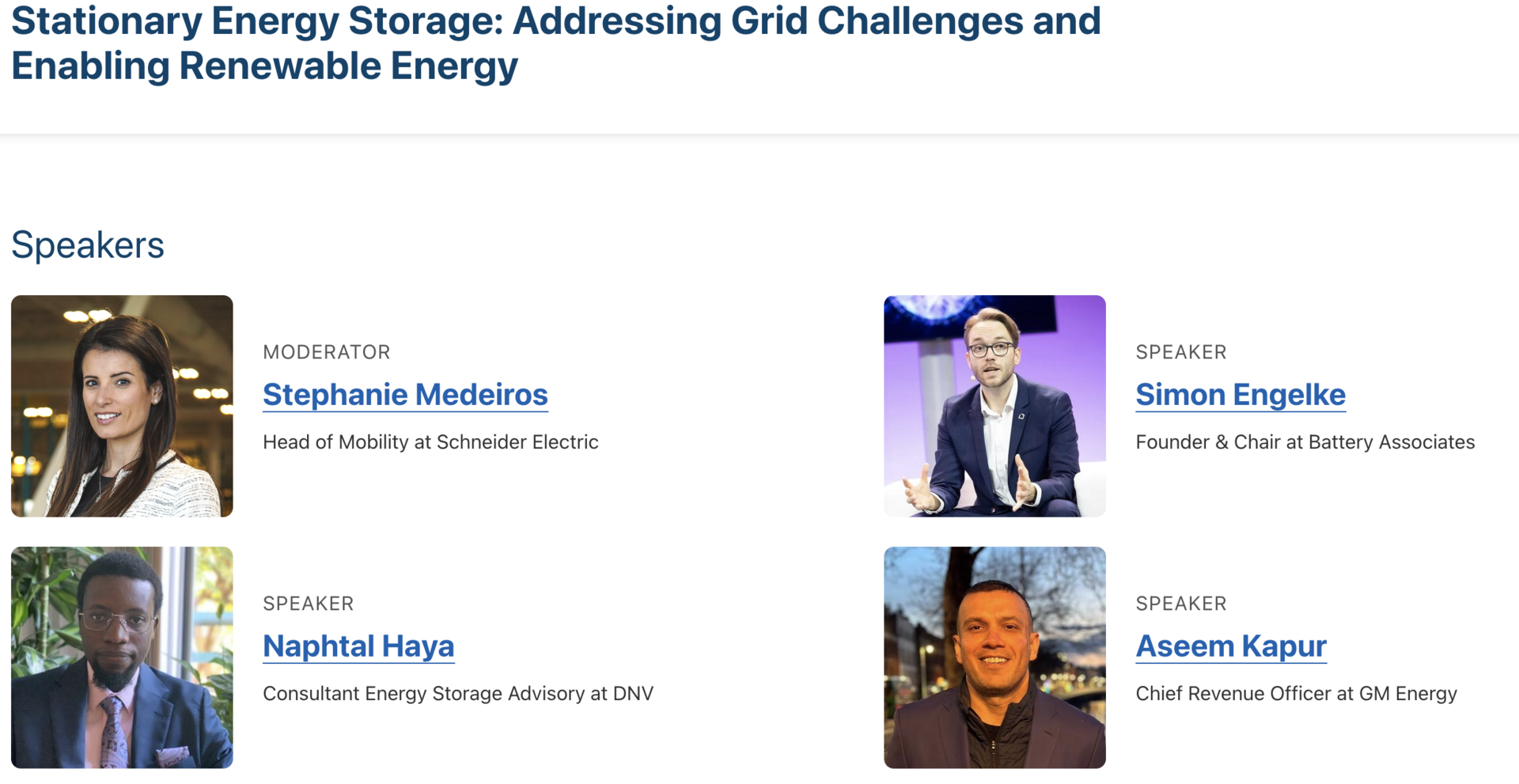The width and height of the screenshot is (1519, 784).
Task: Open Aseem Kapur's speaker profile
Action: click(1230, 646)
